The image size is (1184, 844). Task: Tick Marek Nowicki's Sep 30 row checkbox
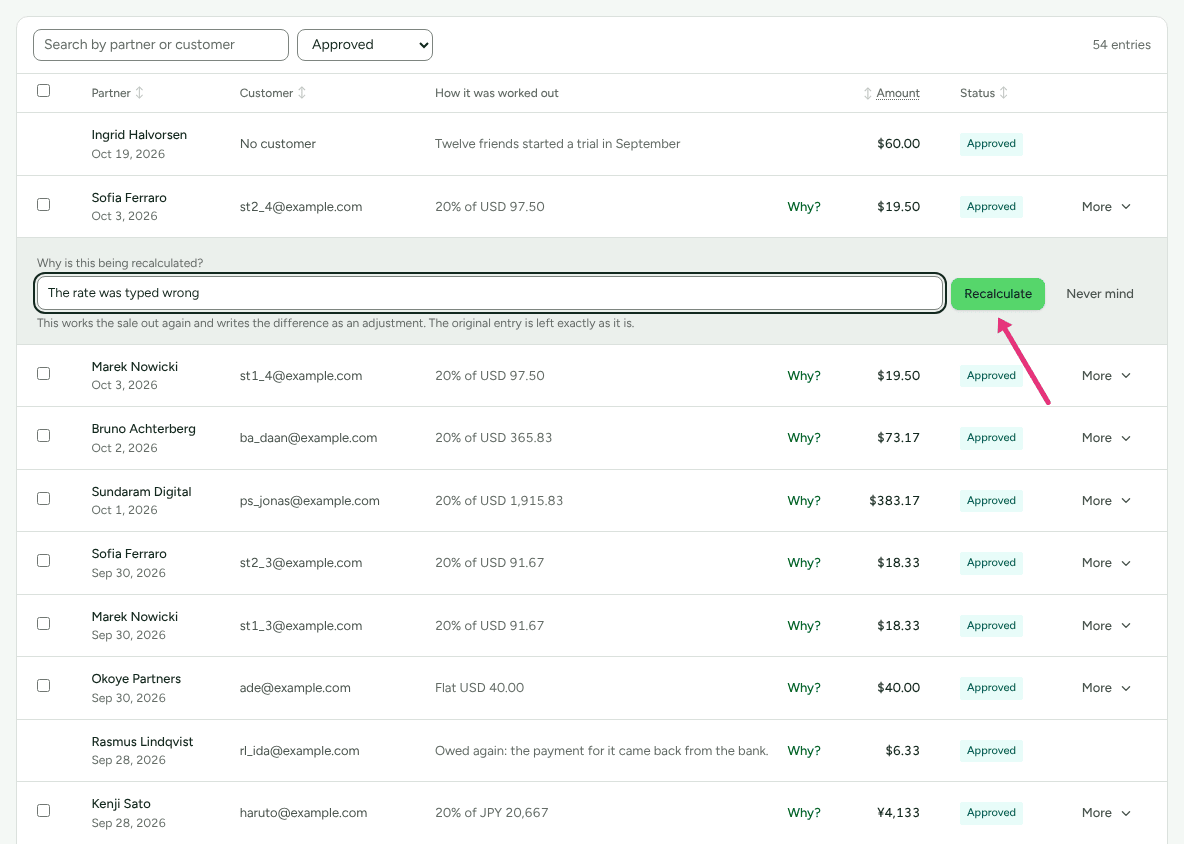[44, 624]
